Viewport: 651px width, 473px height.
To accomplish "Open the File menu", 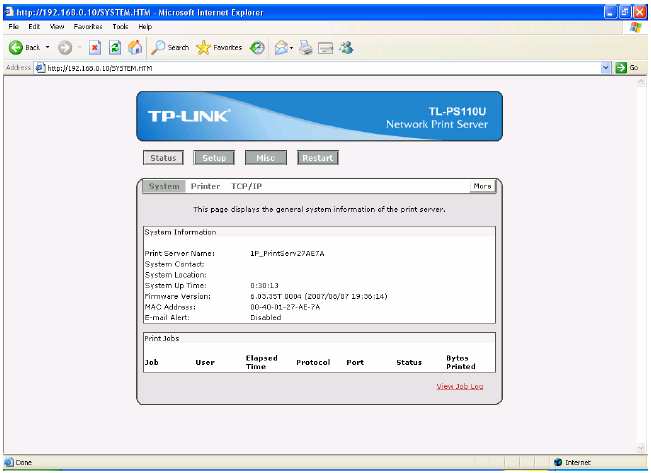I will (x=14, y=27).
